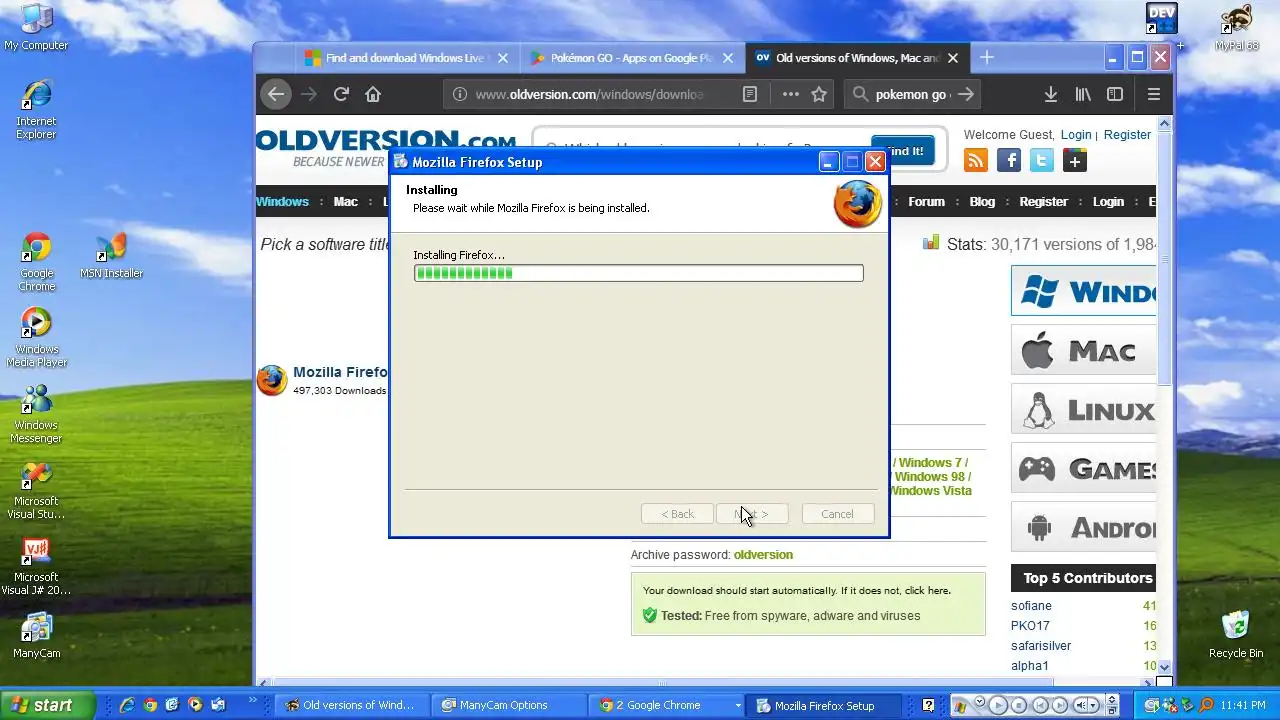Expand the 2 Google Chrome taskbar group arrow
The width and height of the screenshot is (1280, 720).
coord(738,705)
